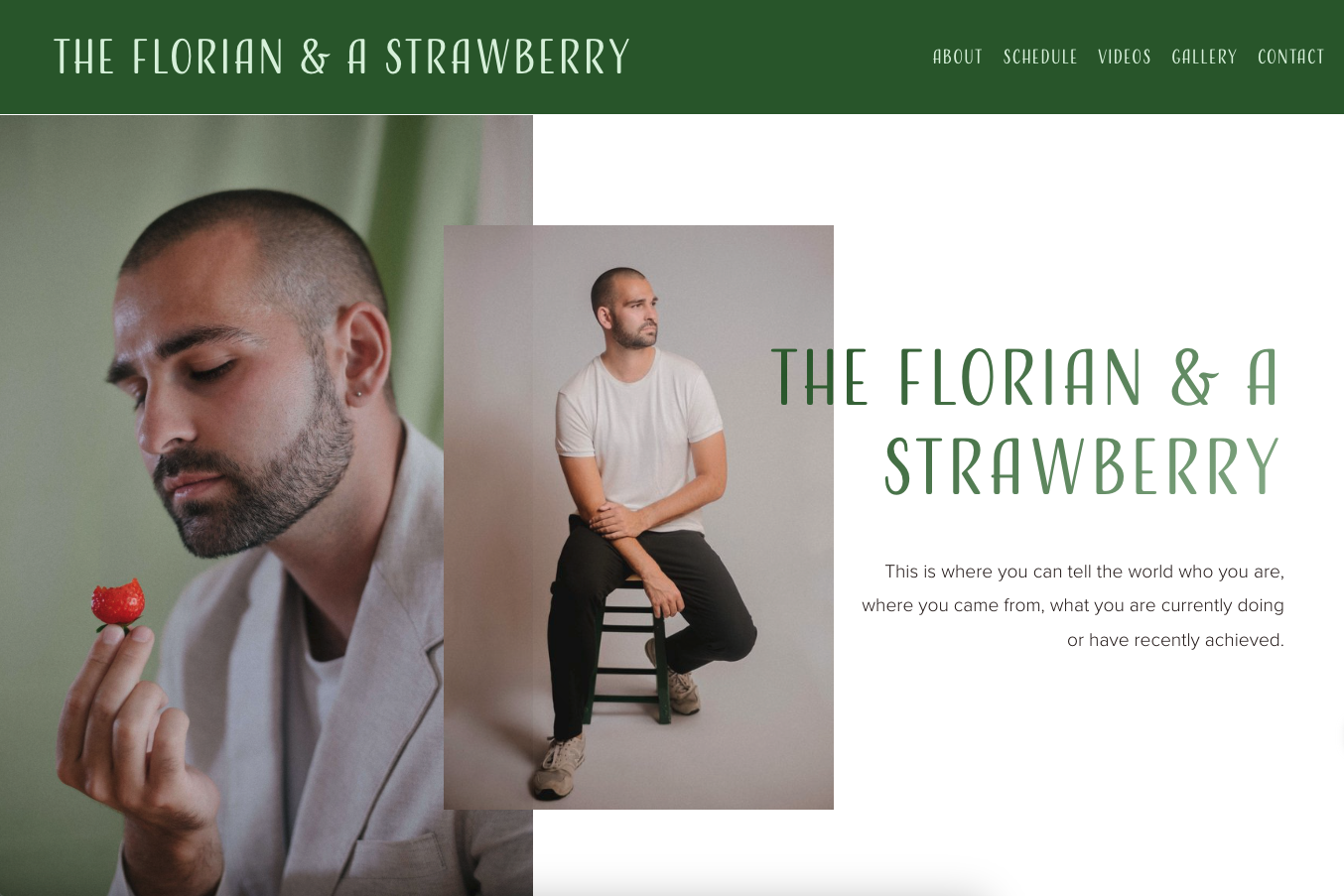Viewport: 1344px width, 896px height.
Task: Go to the Schedule nav link
Action: click(x=1040, y=57)
